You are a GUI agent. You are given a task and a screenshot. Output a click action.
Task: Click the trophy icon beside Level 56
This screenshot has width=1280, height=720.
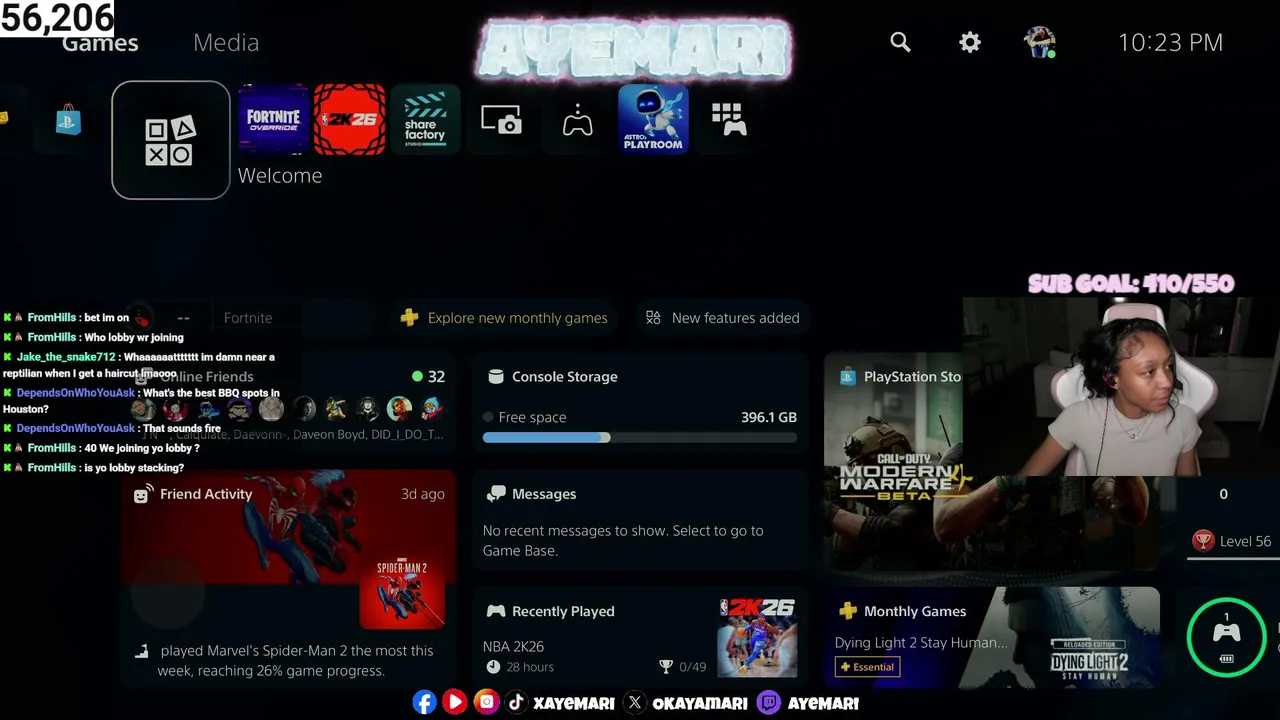tap(1203, 541)
